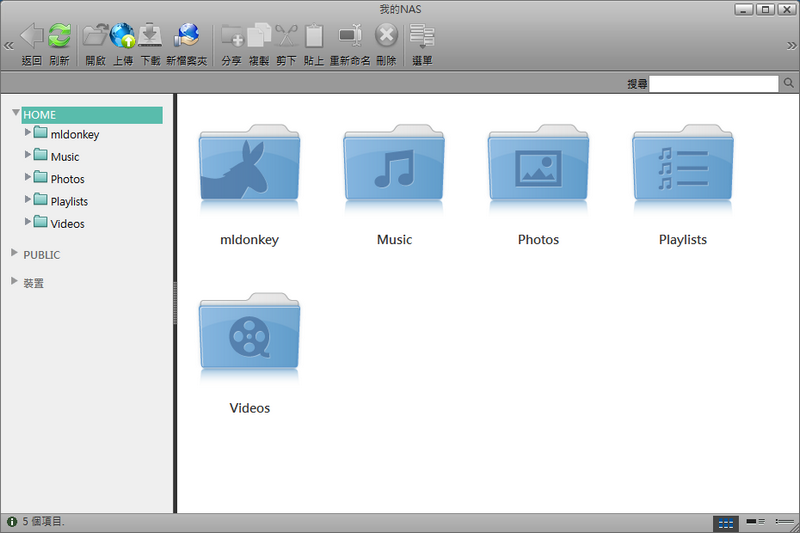The image size is (800, 533).
Task: Click the 搜尋 search input field
Action: 714,84
